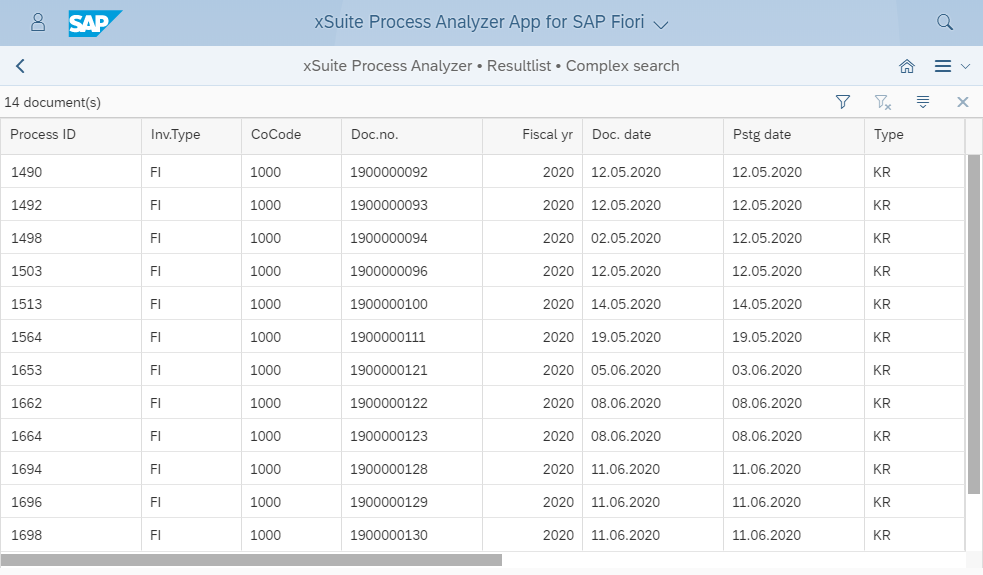Click document number 1900000130
The height and width of the screenshot is (575, 983).
[389, 535]
